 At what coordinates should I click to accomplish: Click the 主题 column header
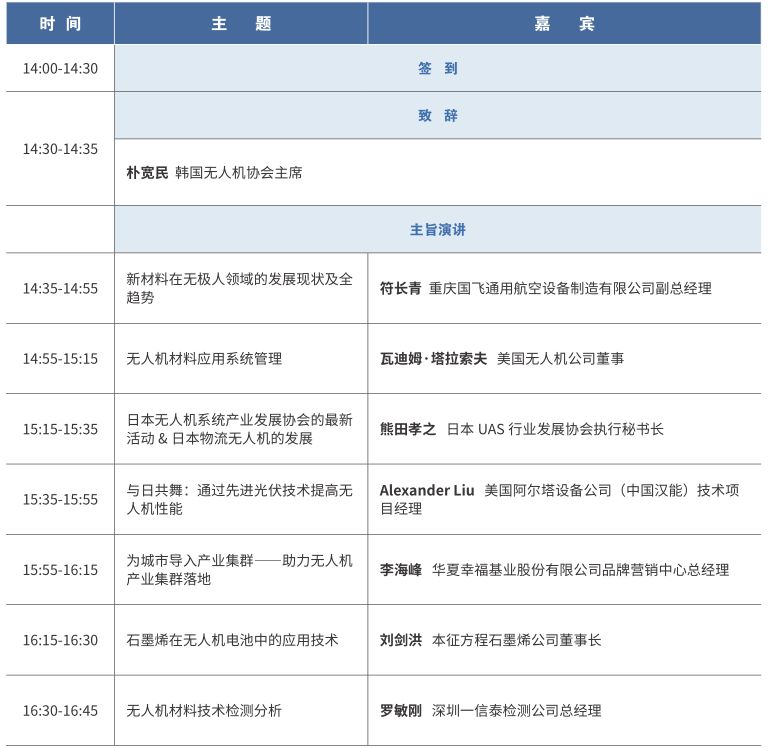[241, 24]
